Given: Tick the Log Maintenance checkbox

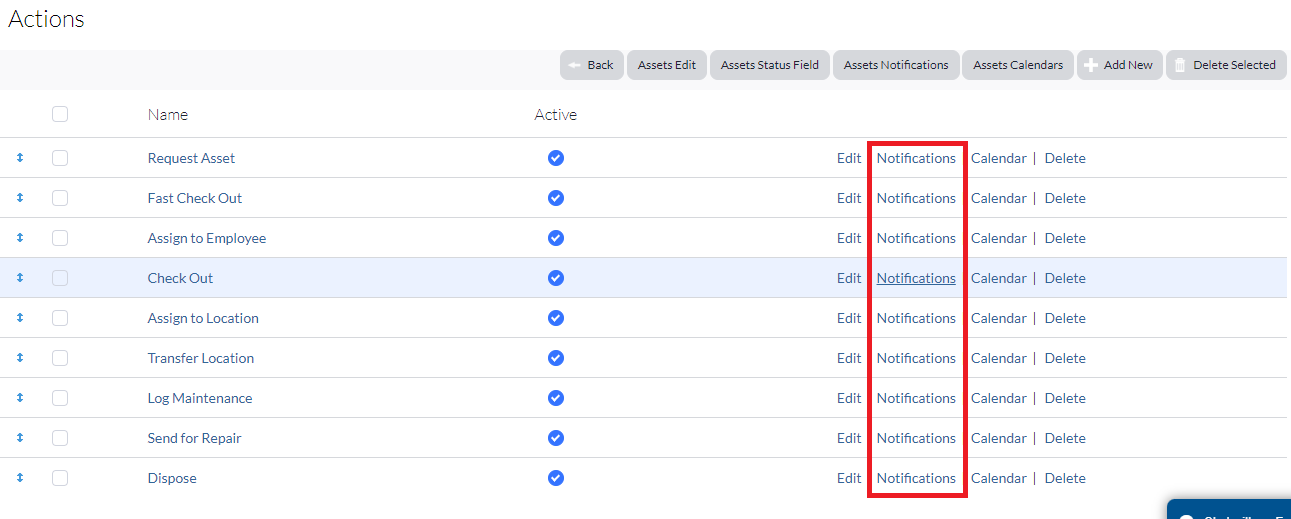Looking at the screenshot, I should tap(60, 398).
